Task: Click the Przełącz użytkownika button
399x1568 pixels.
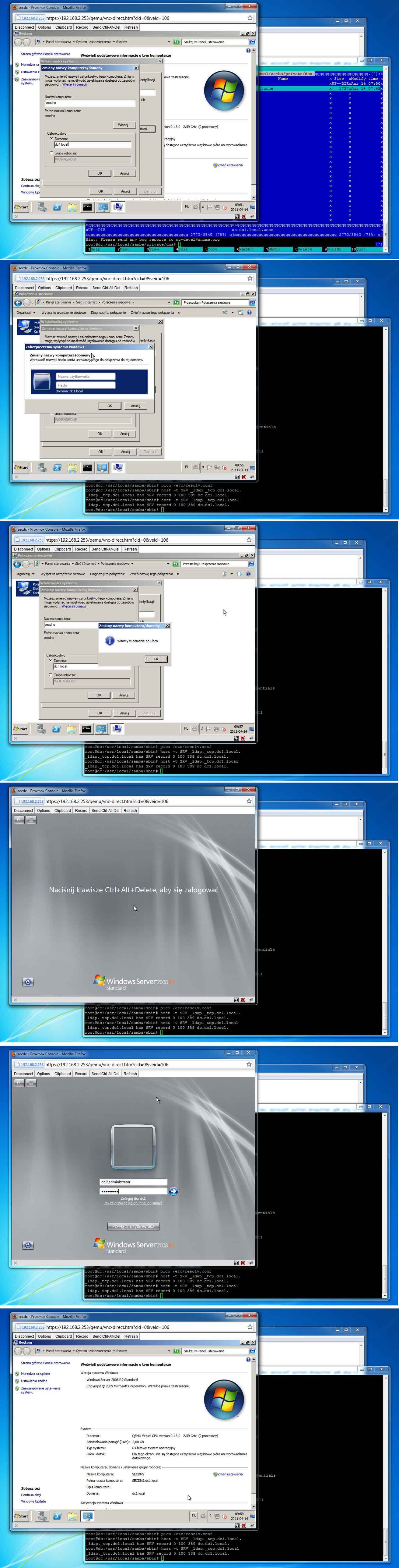Action: [133, 1226]
